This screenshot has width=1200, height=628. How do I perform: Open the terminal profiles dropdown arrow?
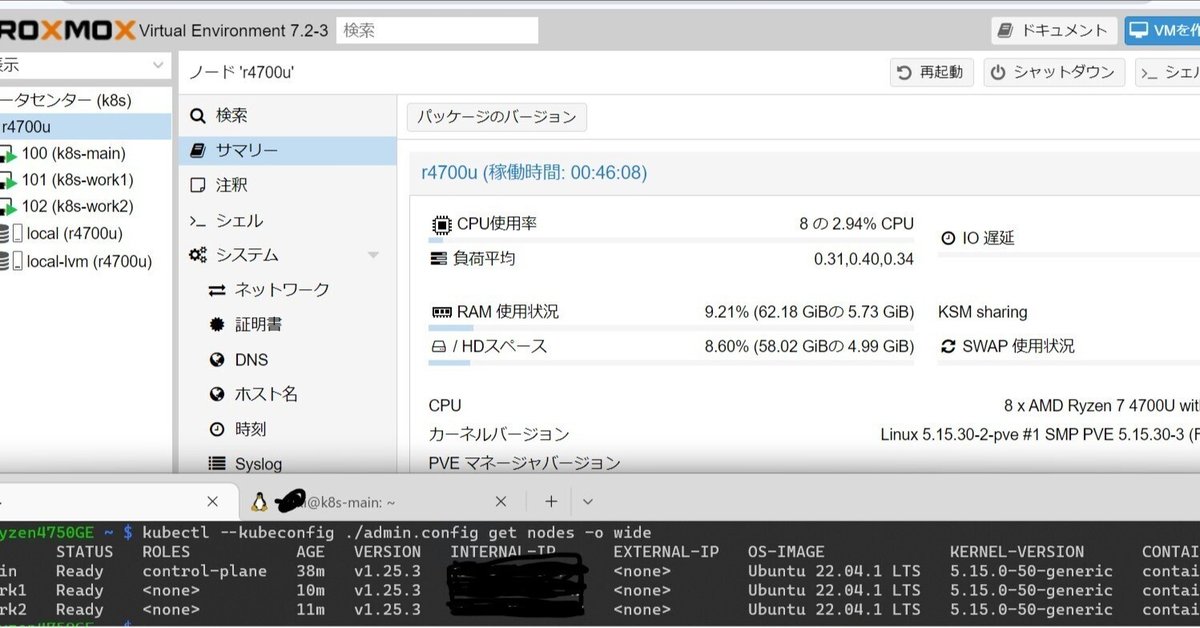[x=588, y=501]
